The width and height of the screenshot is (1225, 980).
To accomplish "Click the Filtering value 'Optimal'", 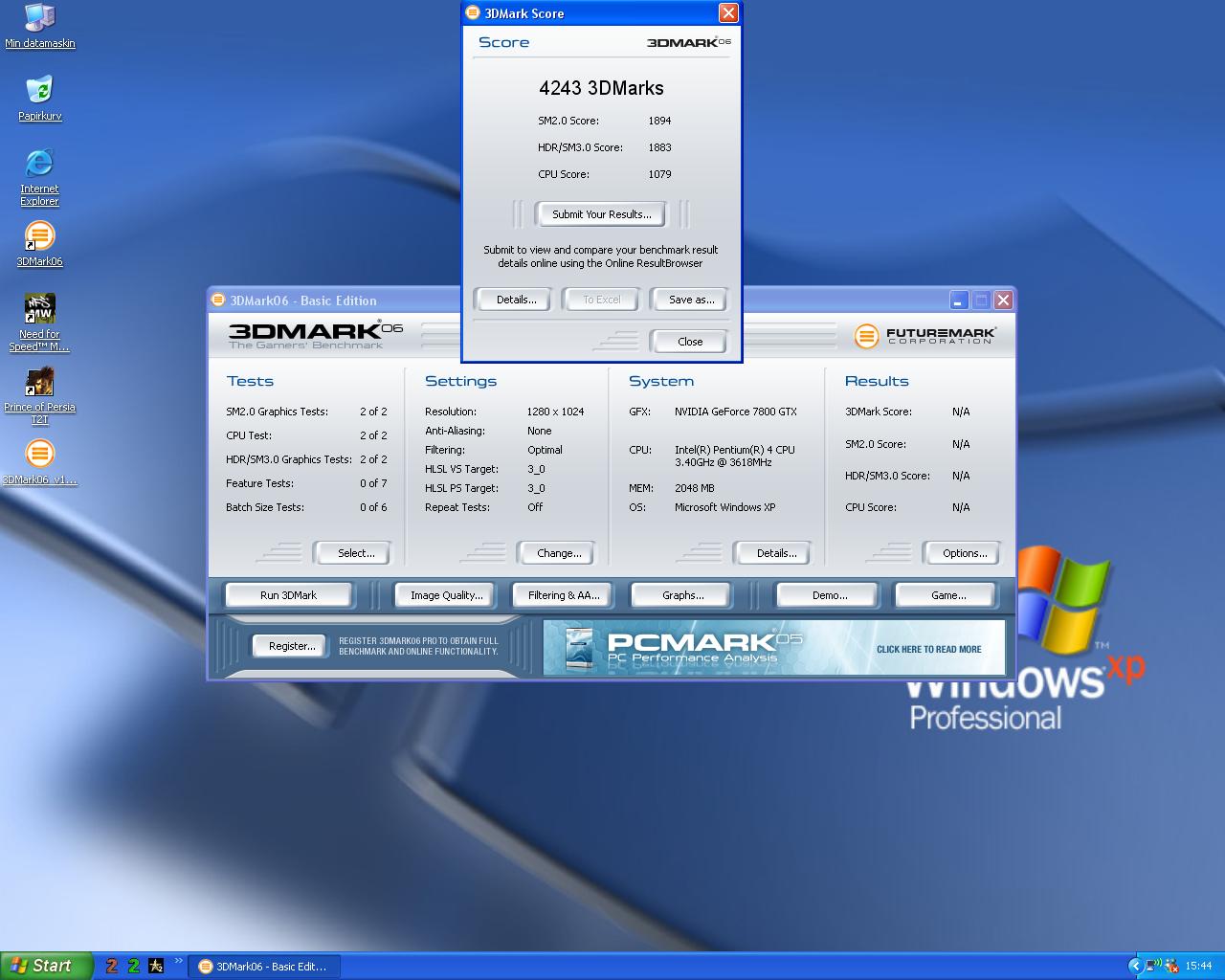I will (545, 450).
